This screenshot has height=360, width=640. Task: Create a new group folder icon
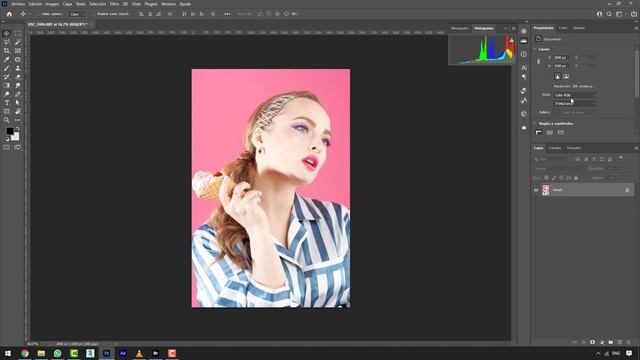coord(611,342)
